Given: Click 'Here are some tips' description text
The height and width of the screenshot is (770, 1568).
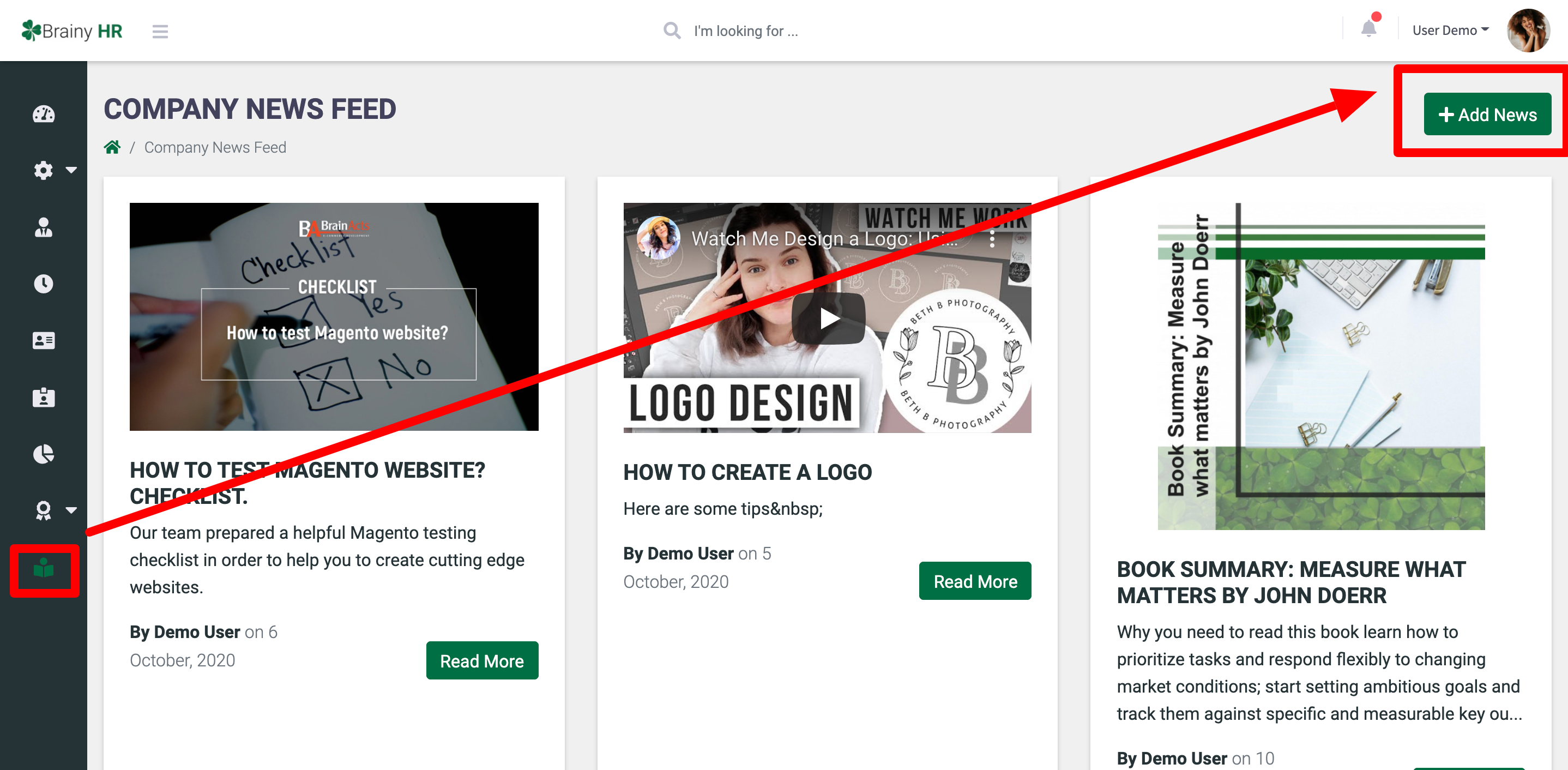Looking at the screenshot, I should (x=722, y=509).
